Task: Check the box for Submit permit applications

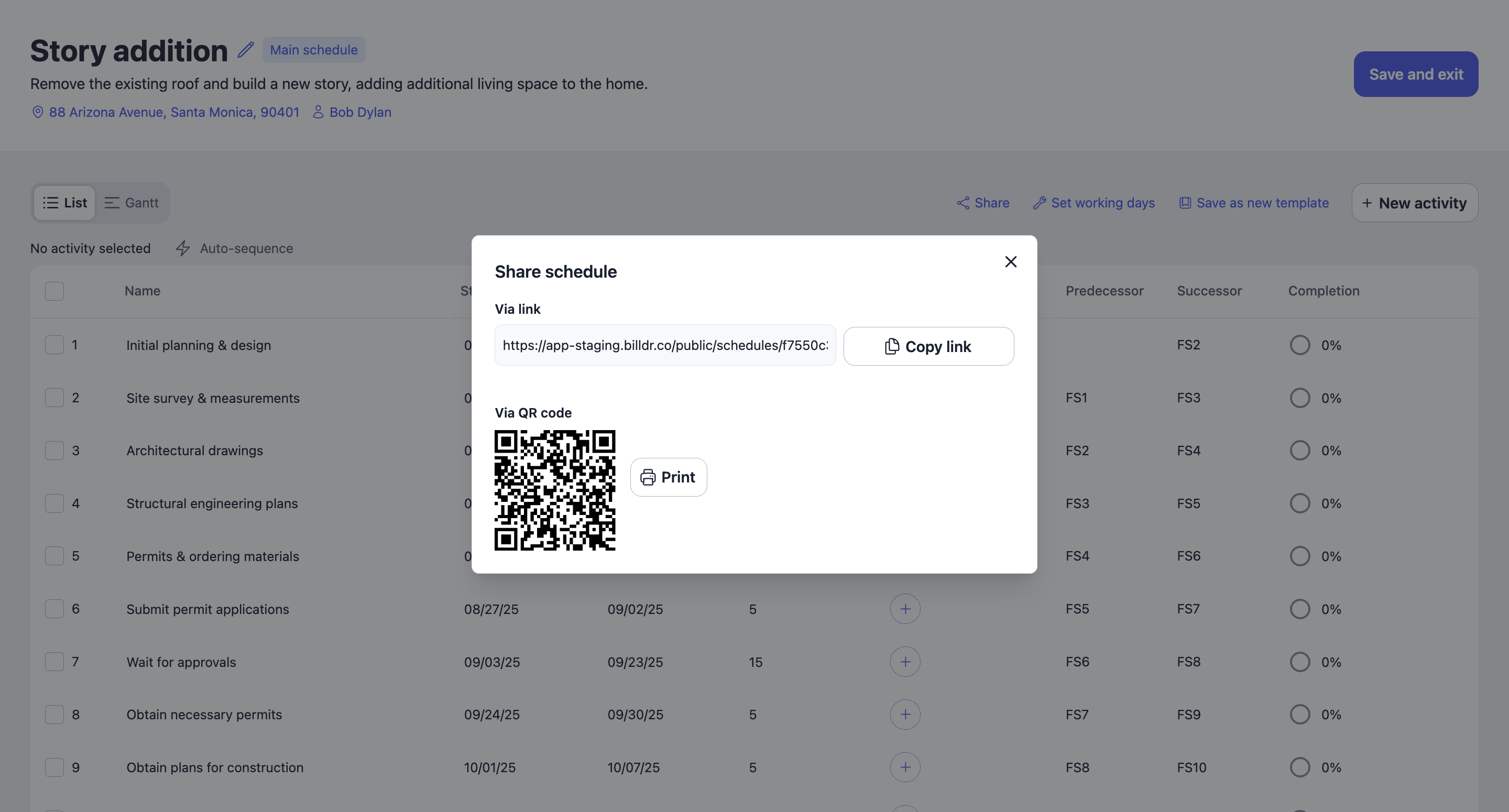Action: tap(54, 609)
